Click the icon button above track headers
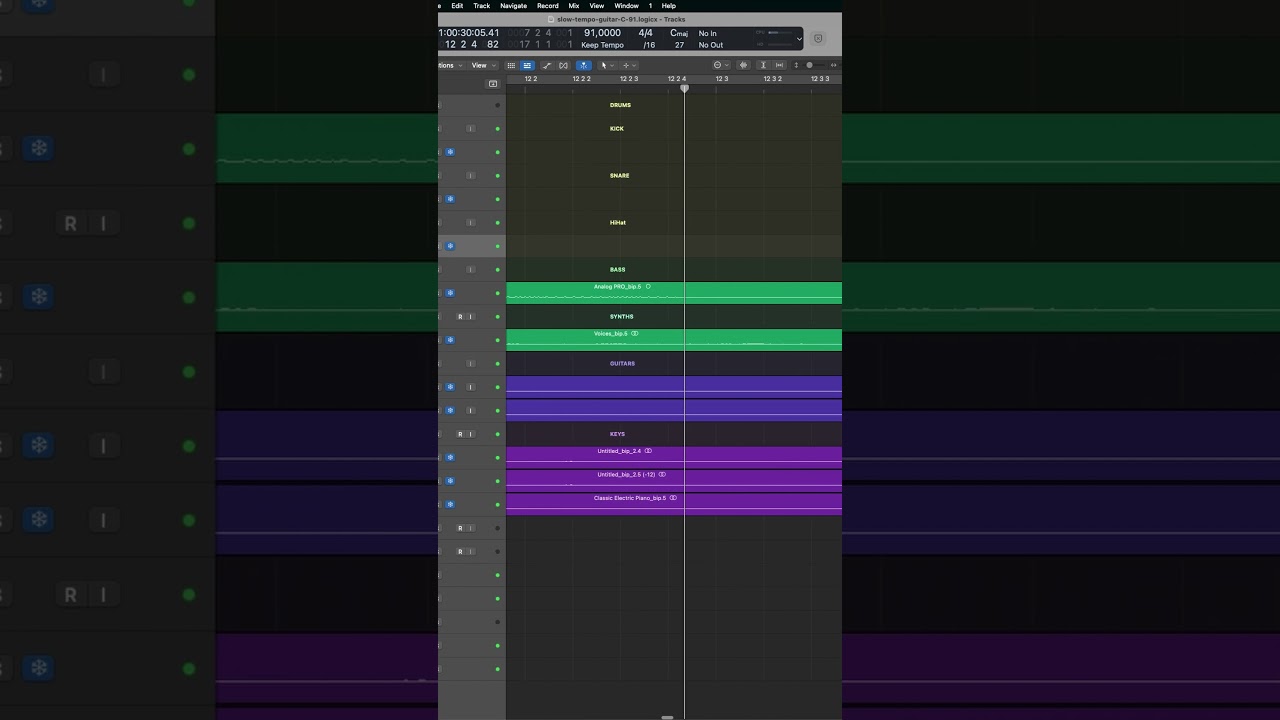This screenshot has width=1280, height=720. 492,84
